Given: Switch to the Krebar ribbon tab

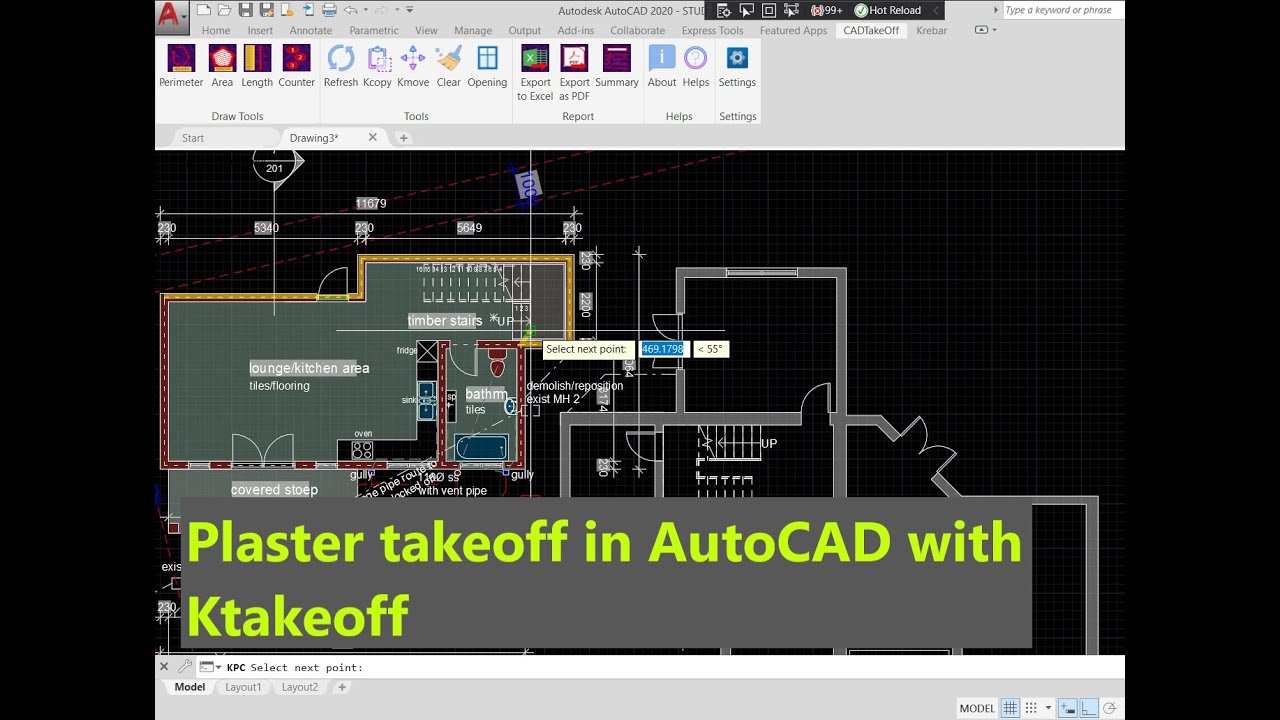Looking at the screenshot, I should point(931,30).
